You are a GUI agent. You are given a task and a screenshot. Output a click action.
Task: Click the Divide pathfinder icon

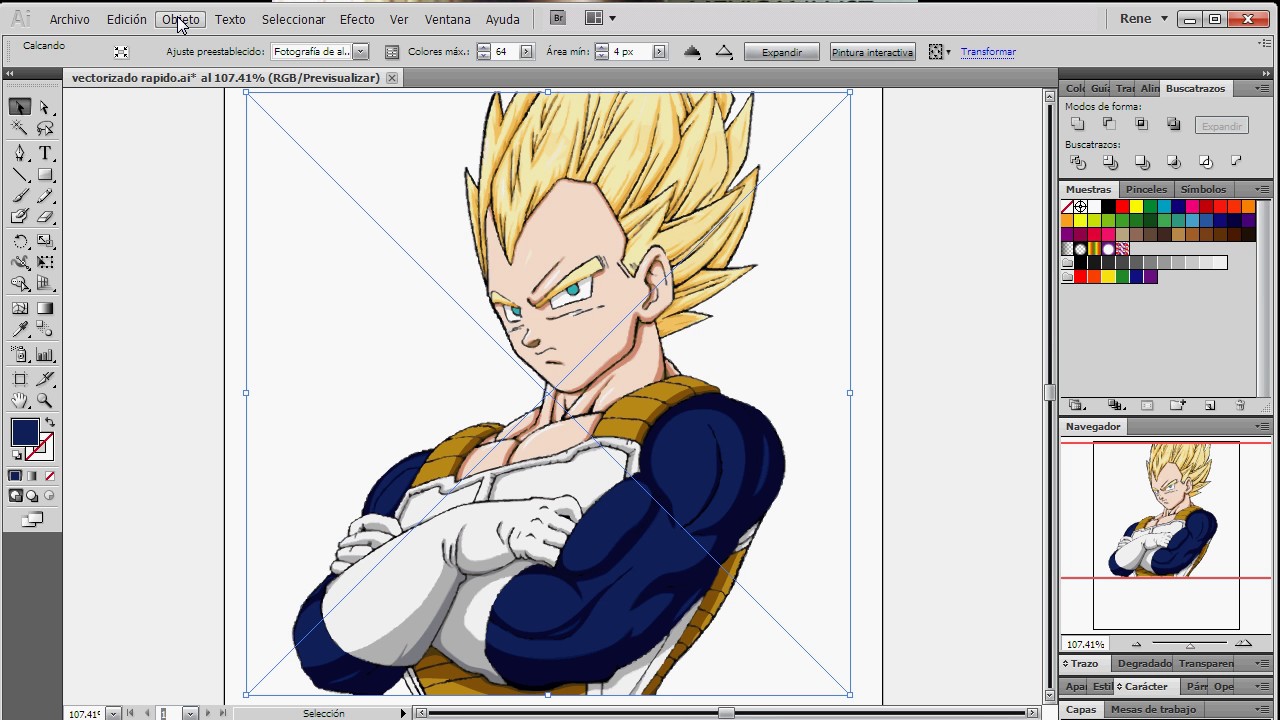coord(1077,162)
